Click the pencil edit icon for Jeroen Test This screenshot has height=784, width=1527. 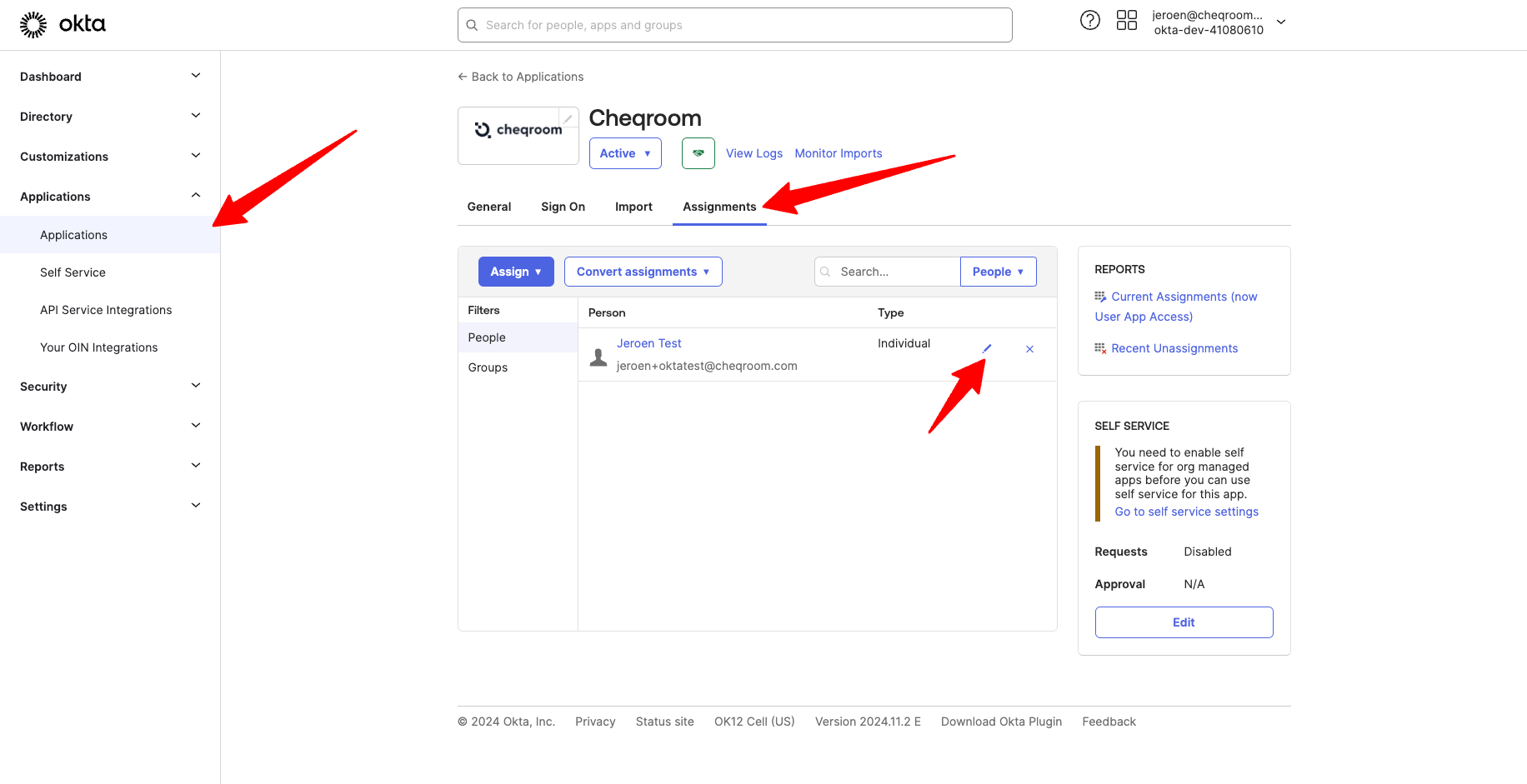coord(987,349)
